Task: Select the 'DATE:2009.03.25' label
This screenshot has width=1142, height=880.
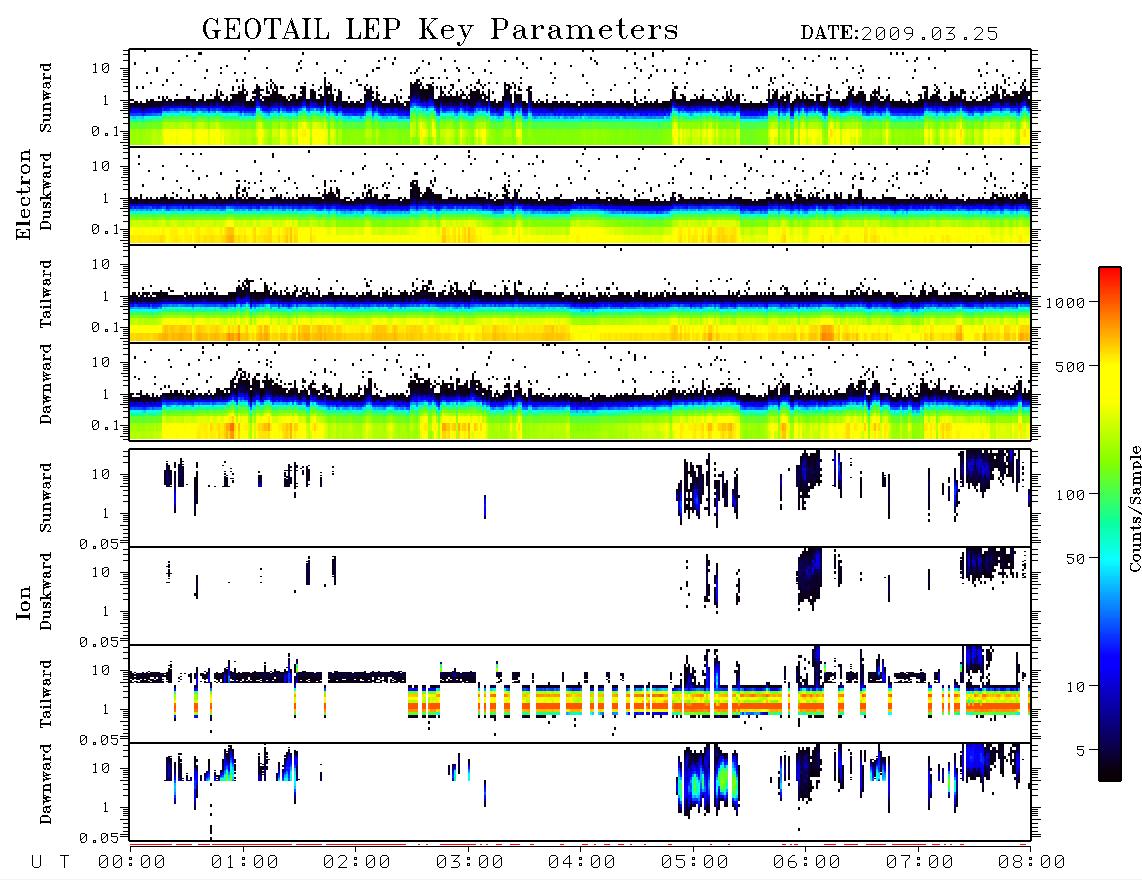Action: [x=899, y=34]
